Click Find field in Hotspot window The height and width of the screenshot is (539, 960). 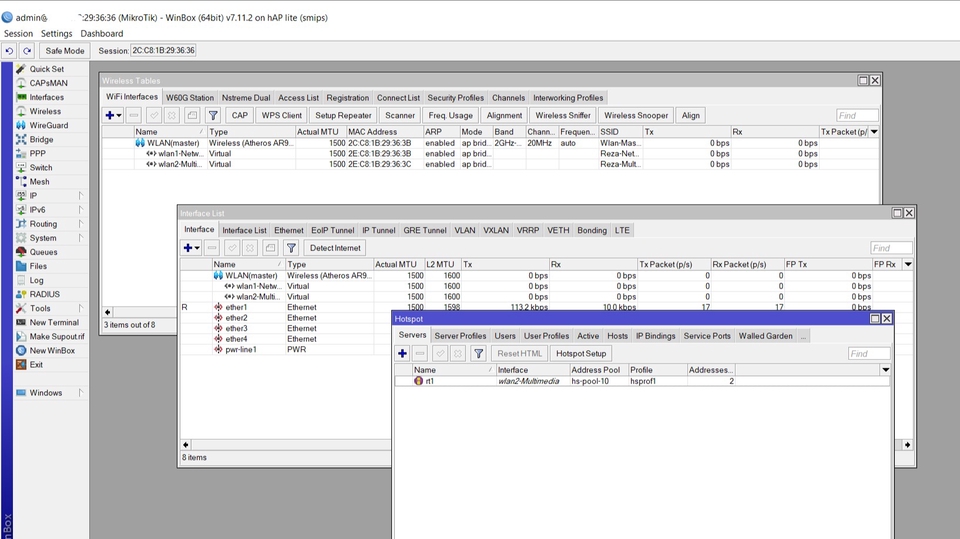[x=869, y=353]
